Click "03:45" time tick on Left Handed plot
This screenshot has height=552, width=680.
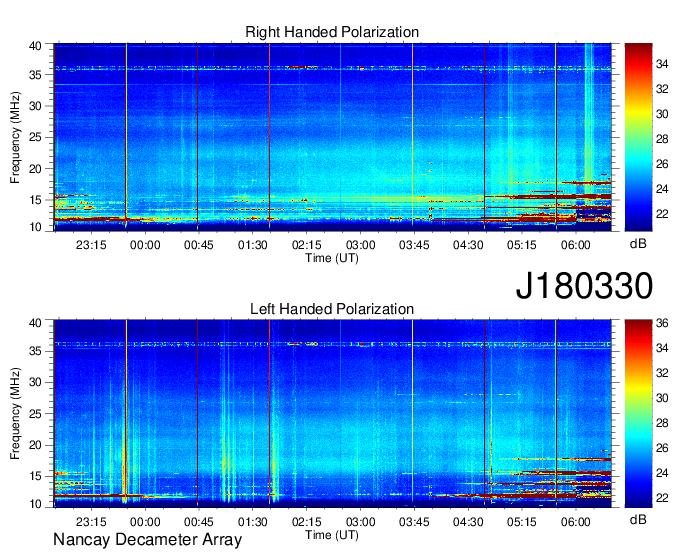414,522
